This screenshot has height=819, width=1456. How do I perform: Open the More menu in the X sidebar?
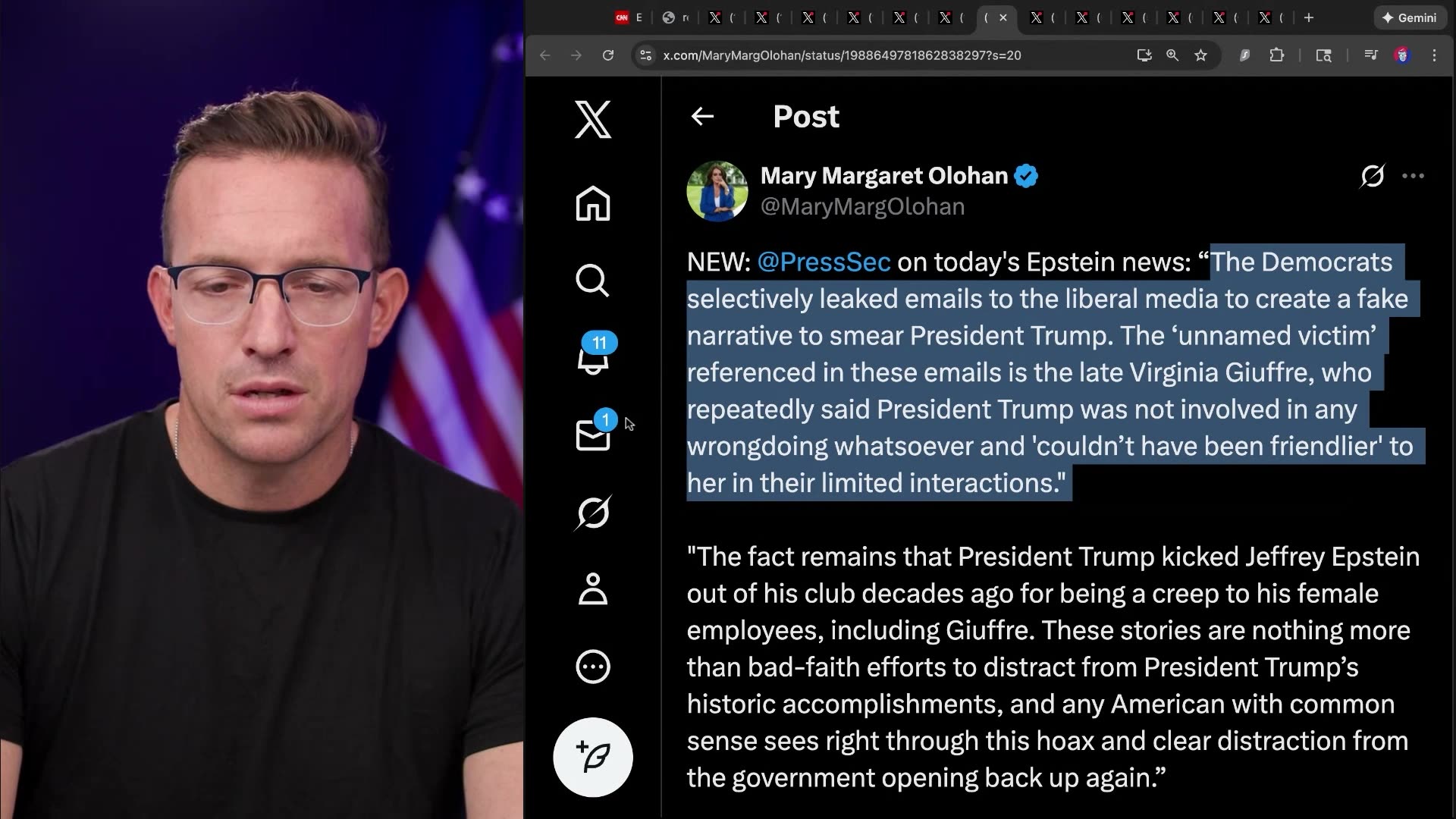click(x=592, y=667)
